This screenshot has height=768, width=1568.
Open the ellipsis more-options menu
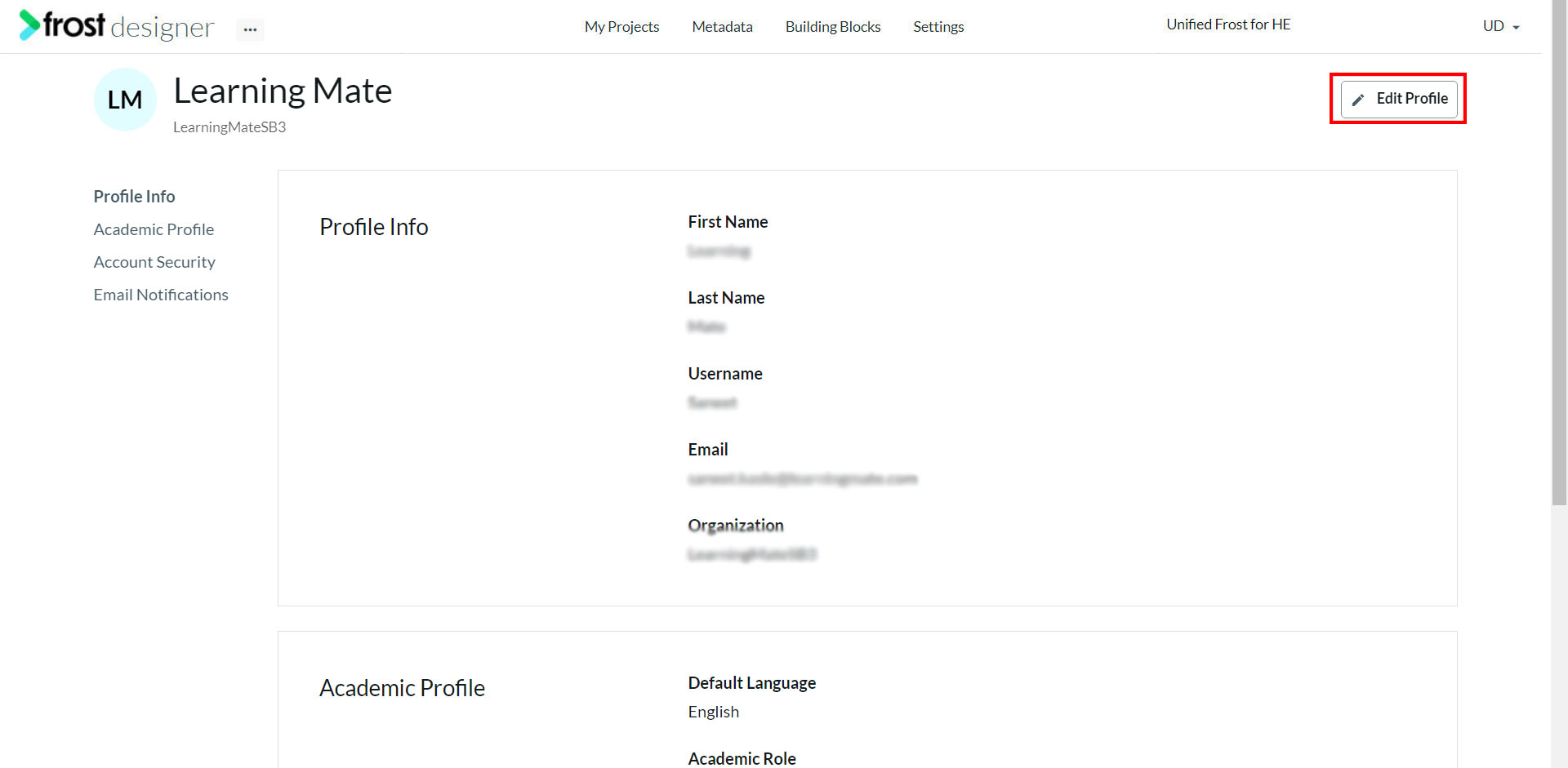point(250,29)
